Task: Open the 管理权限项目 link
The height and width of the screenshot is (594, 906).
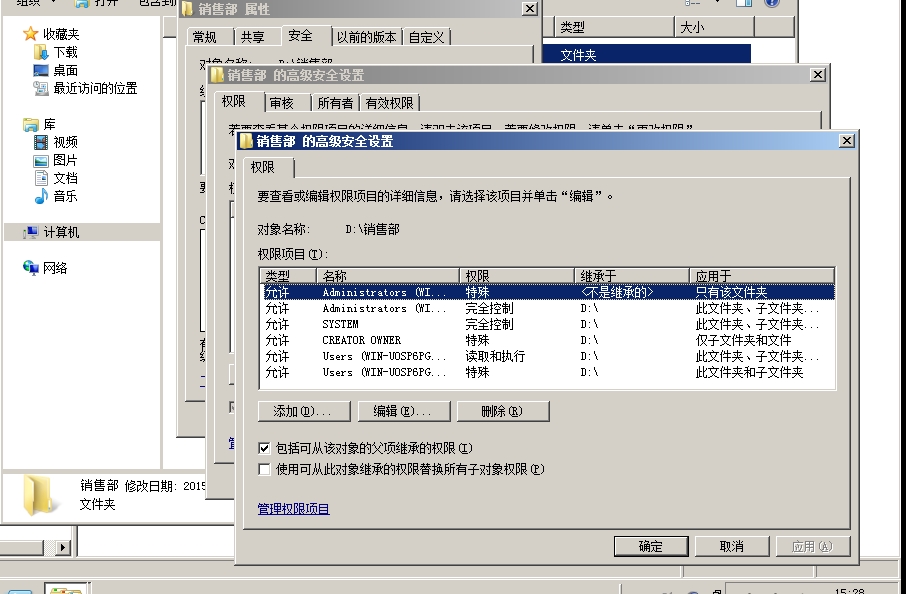Action: 294,509
